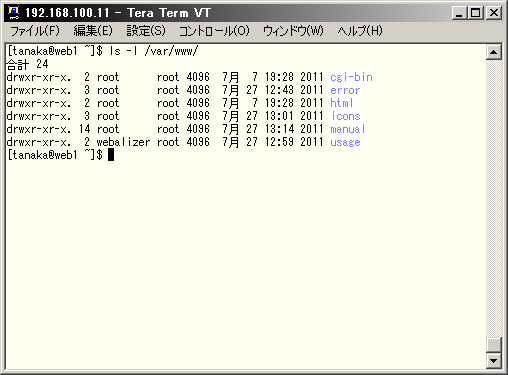Maximize the Tera Term window
Image resolution: width=508 pixels, height=375 pixels.
(476, 13)
